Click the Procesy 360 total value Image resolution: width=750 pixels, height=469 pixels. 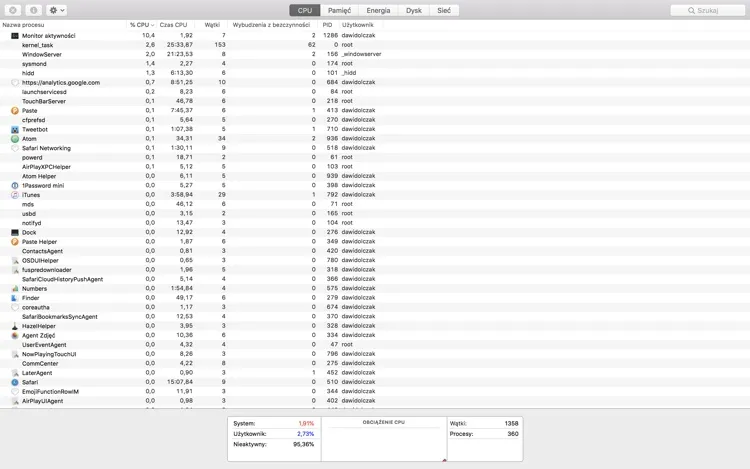coord(513,434)
